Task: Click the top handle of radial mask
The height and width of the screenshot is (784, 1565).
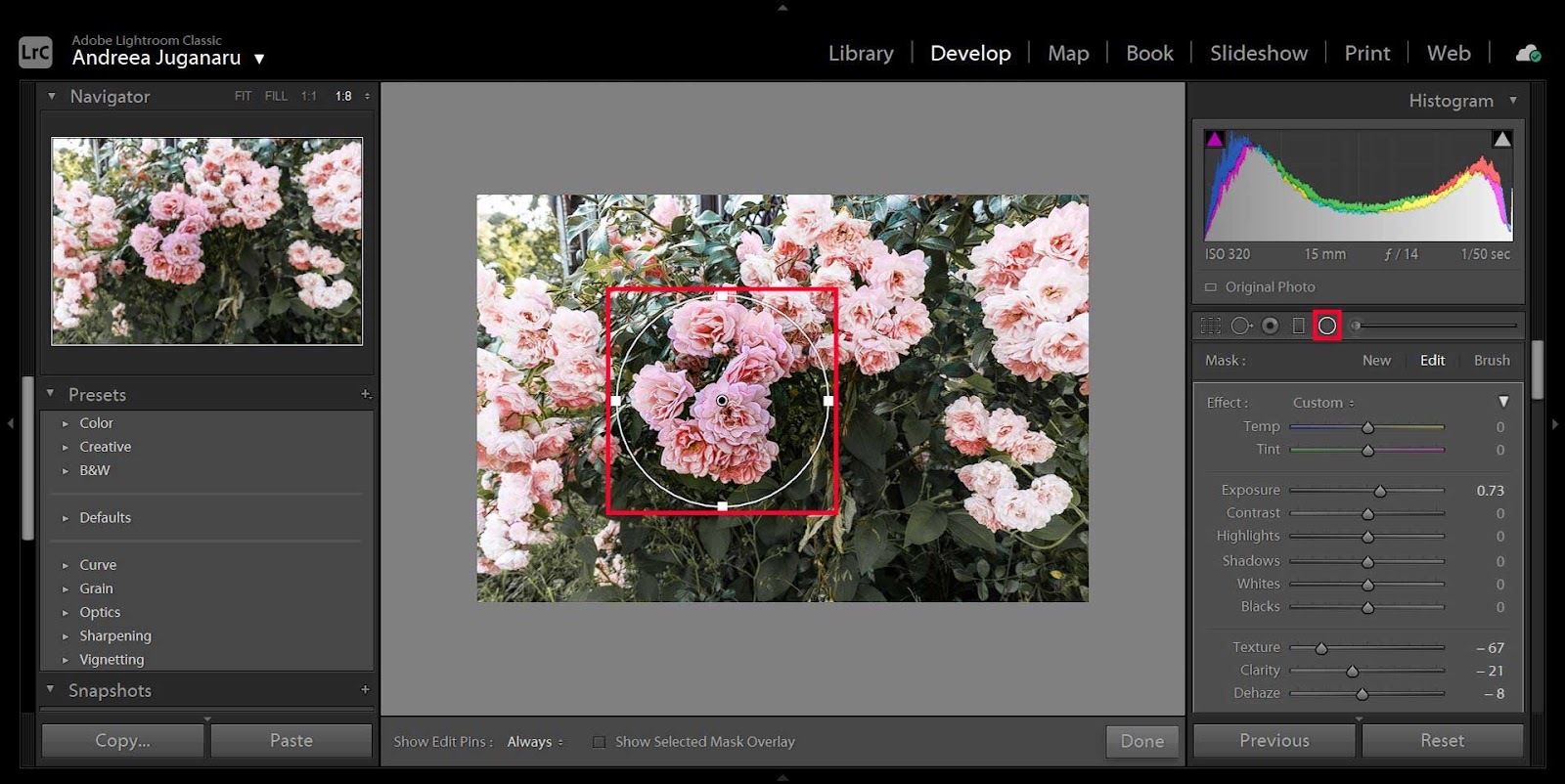Action: pos(722,295)
